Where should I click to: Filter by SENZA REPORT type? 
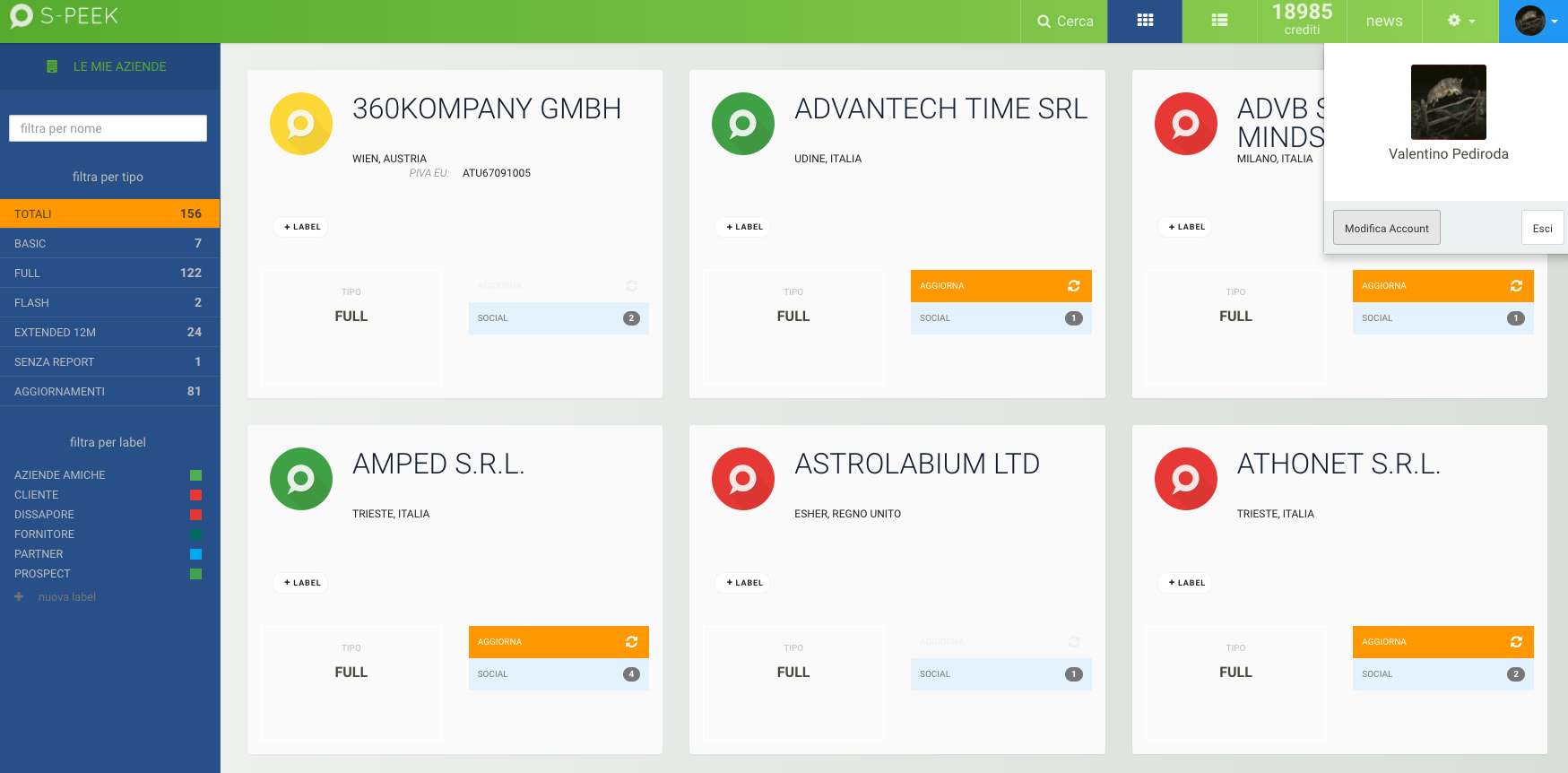pyautogui.click(x=109, y=361)
